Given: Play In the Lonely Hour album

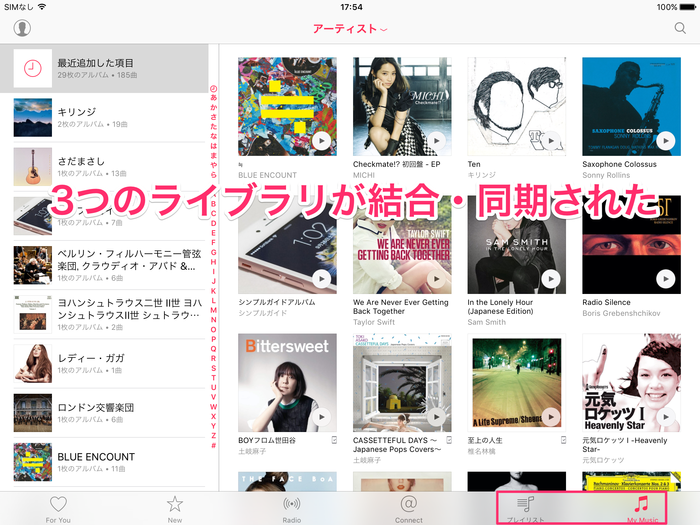Looking at the screenshot, I should pos(551,279).
